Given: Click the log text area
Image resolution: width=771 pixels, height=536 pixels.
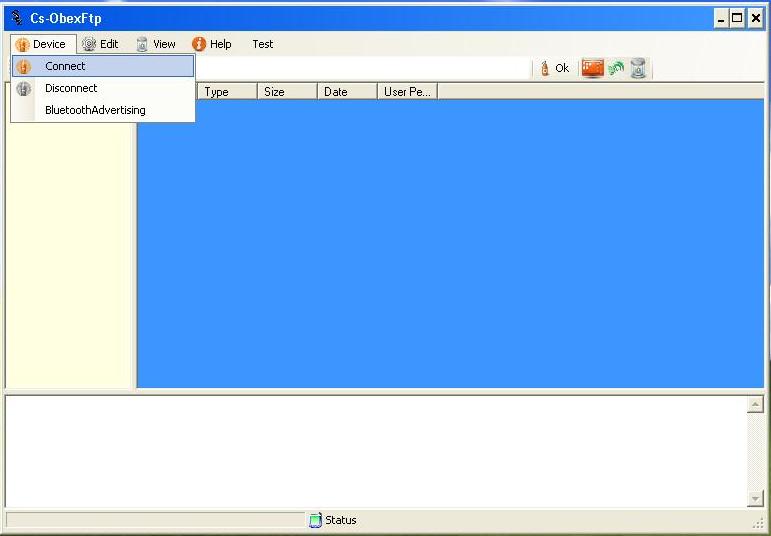Looking at the screenshot, I should 376,451.
